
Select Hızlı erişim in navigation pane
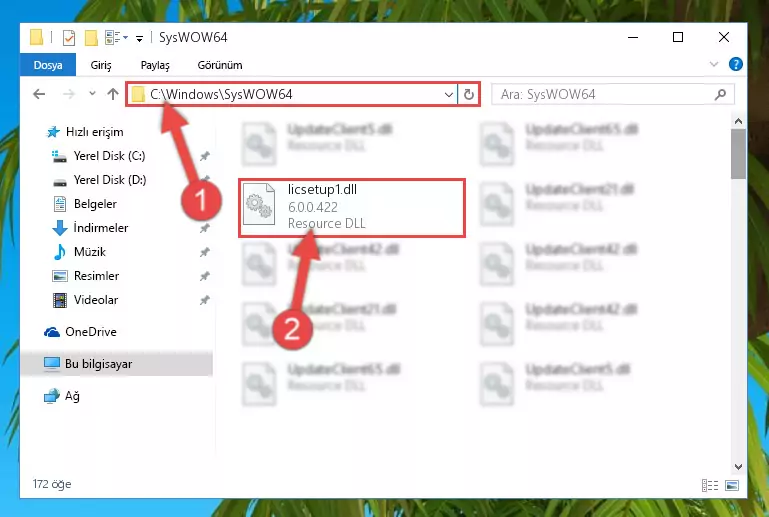[94, 132]
